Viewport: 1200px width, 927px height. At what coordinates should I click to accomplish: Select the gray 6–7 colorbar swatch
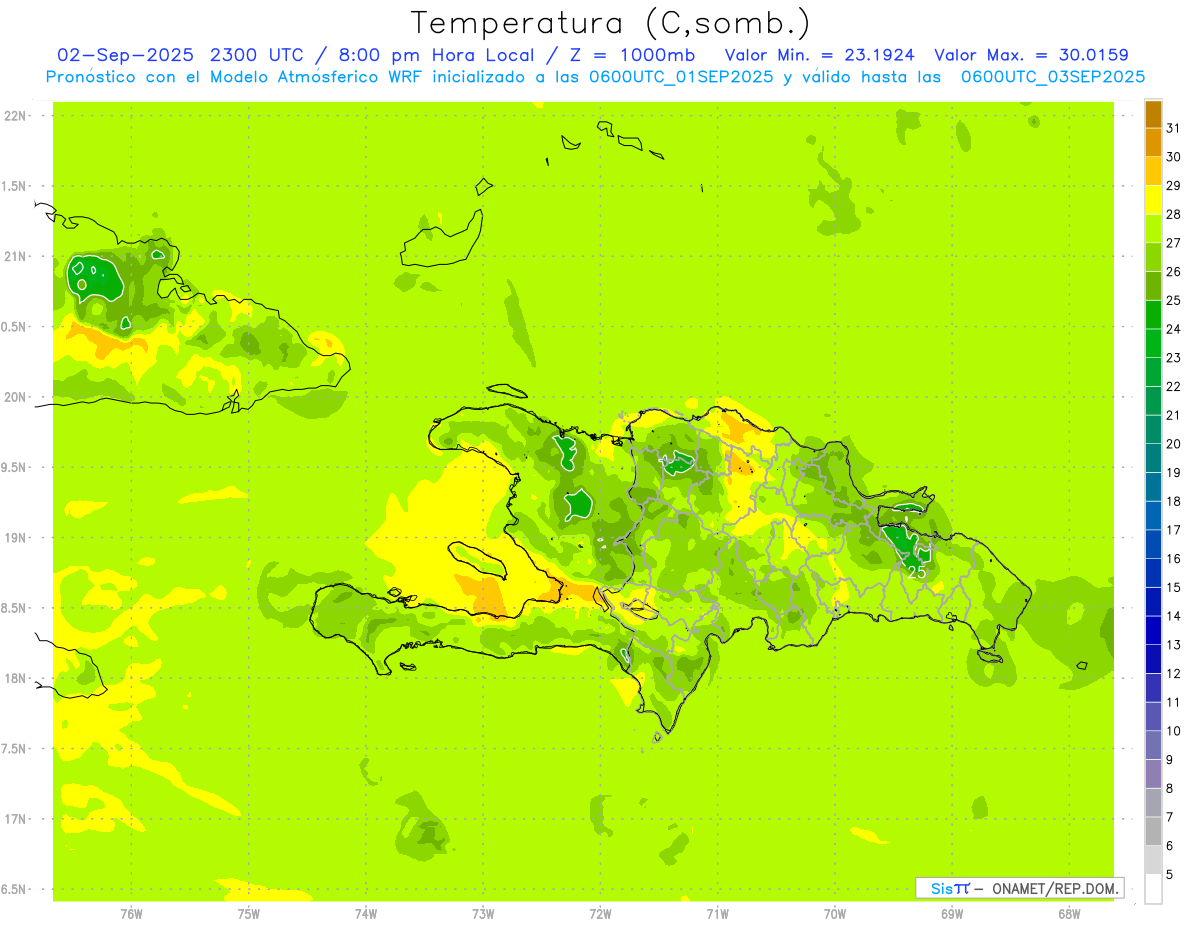pos(1153,831)
